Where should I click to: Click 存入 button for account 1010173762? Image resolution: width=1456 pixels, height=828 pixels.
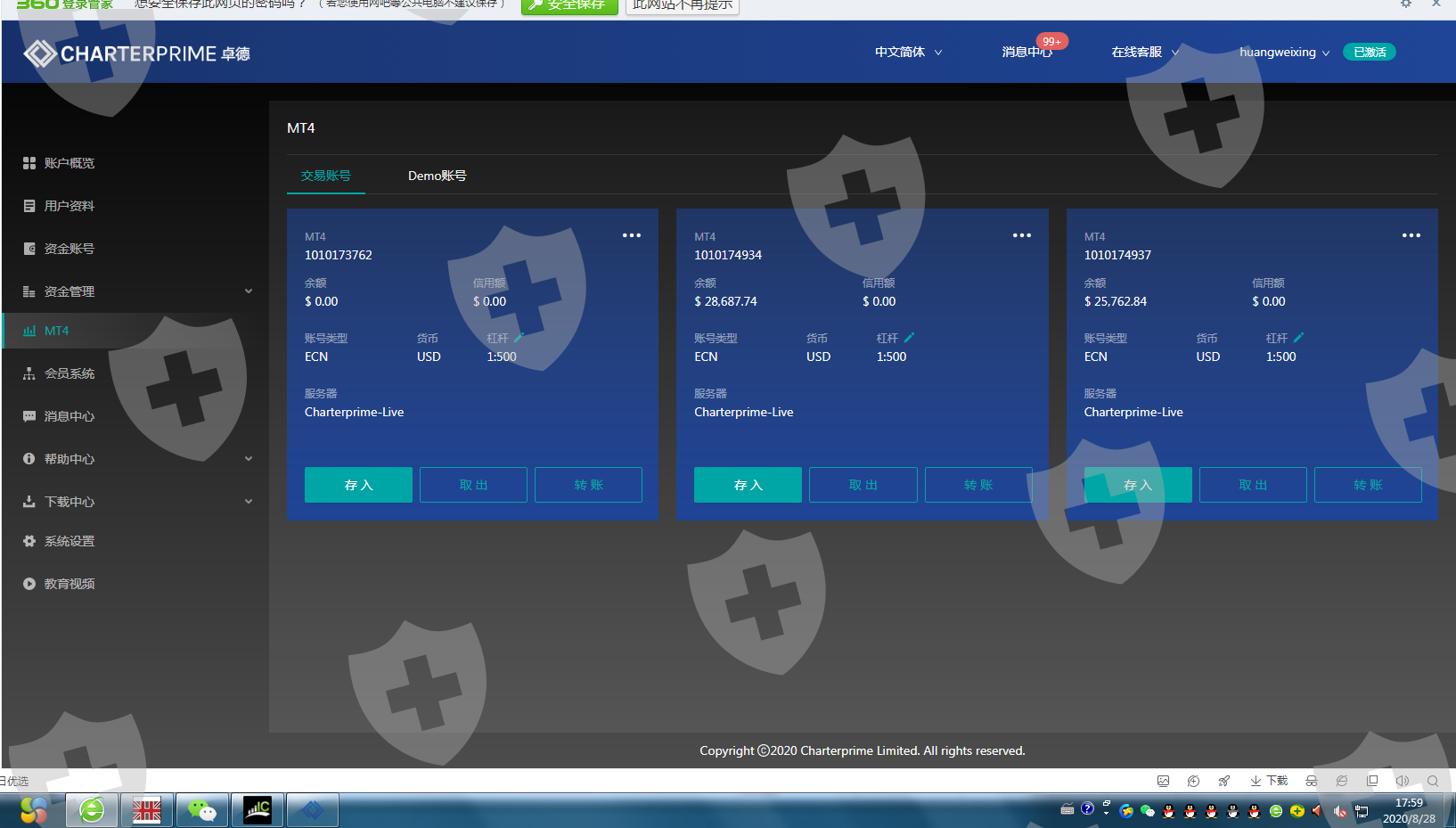(x=358, y=485)
